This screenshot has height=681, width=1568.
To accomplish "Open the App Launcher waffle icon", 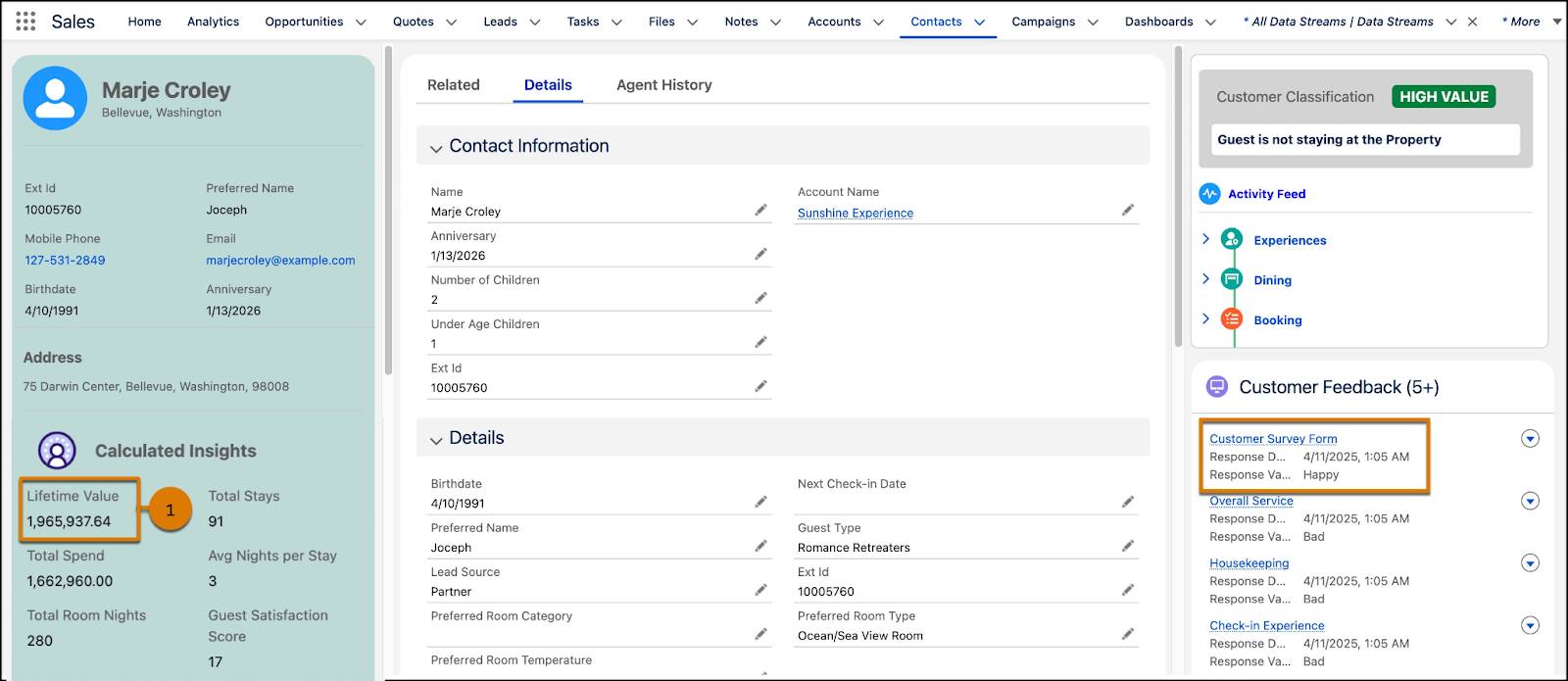I will 26,21.
